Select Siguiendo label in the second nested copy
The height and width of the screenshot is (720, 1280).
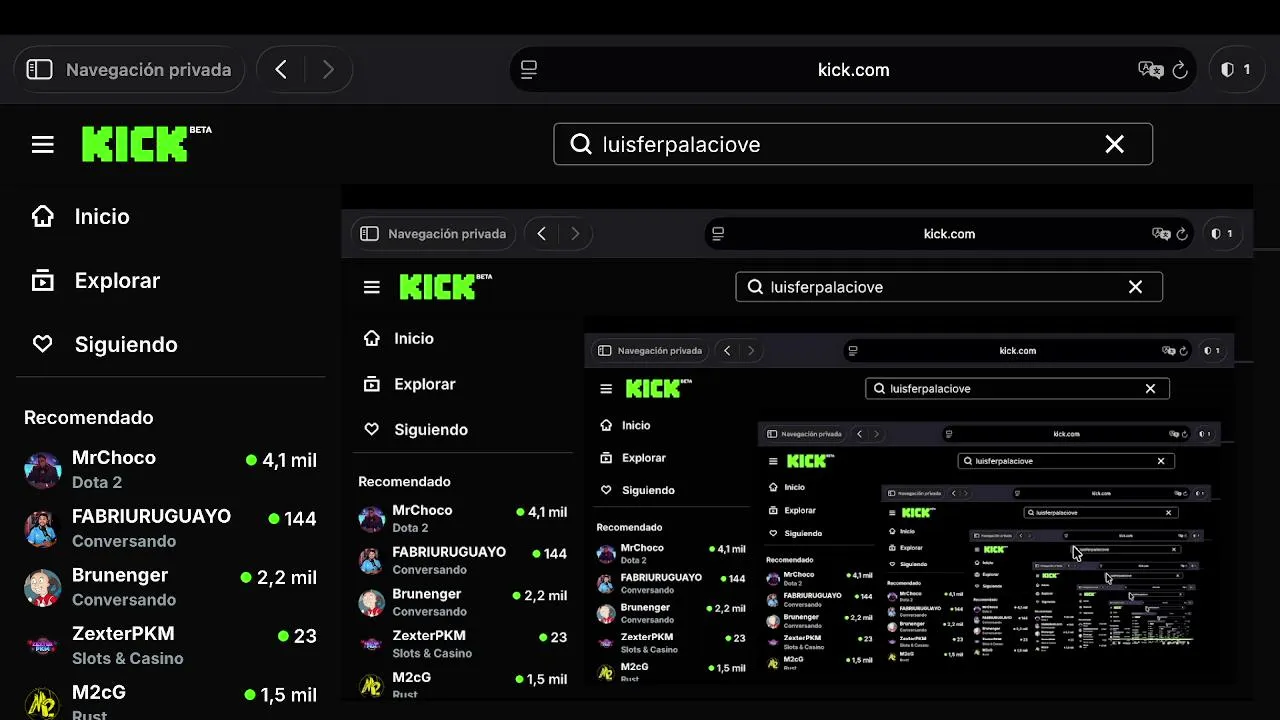pyautogui.click(x=649, y=490)
